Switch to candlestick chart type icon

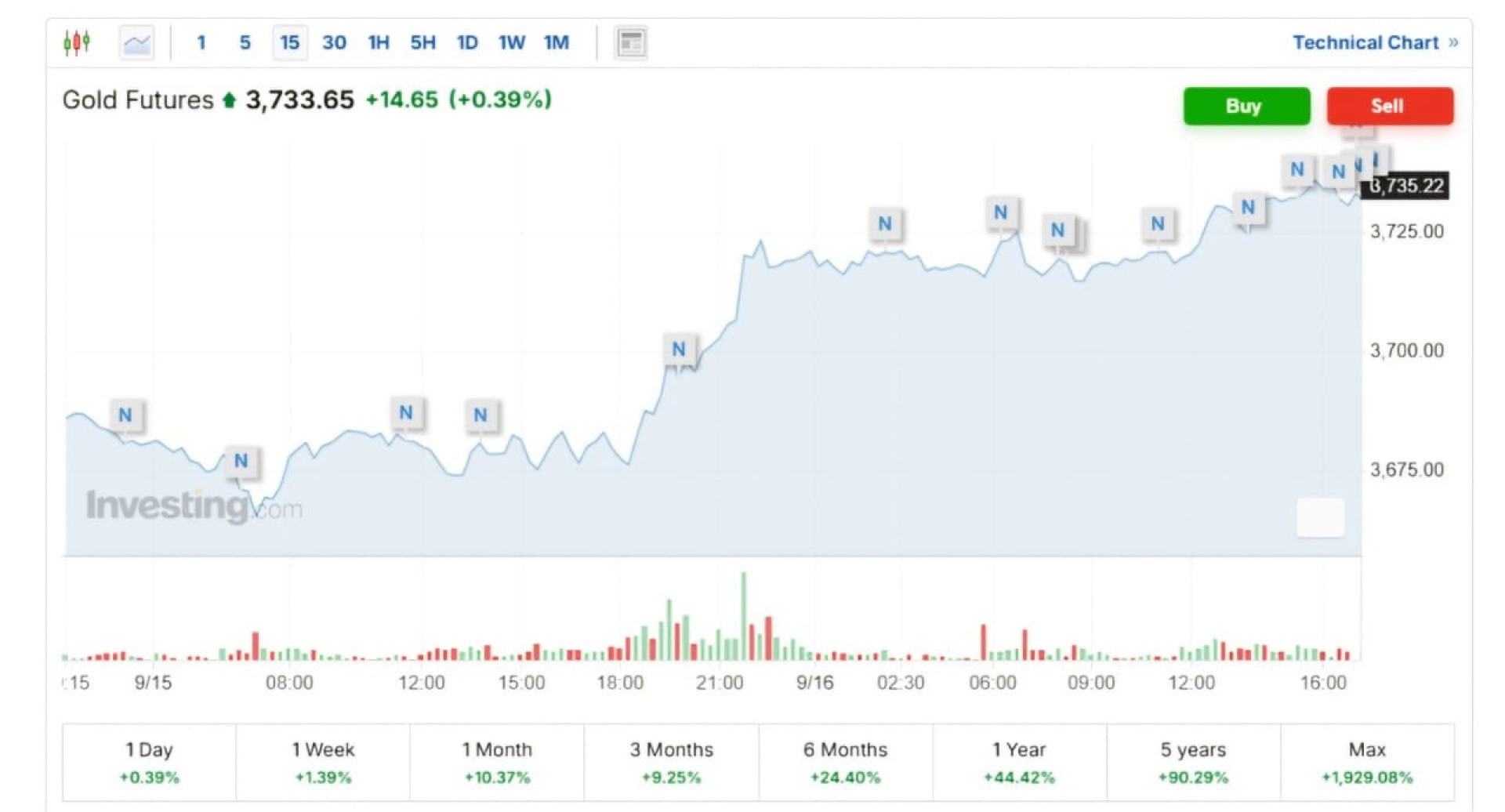77,42
